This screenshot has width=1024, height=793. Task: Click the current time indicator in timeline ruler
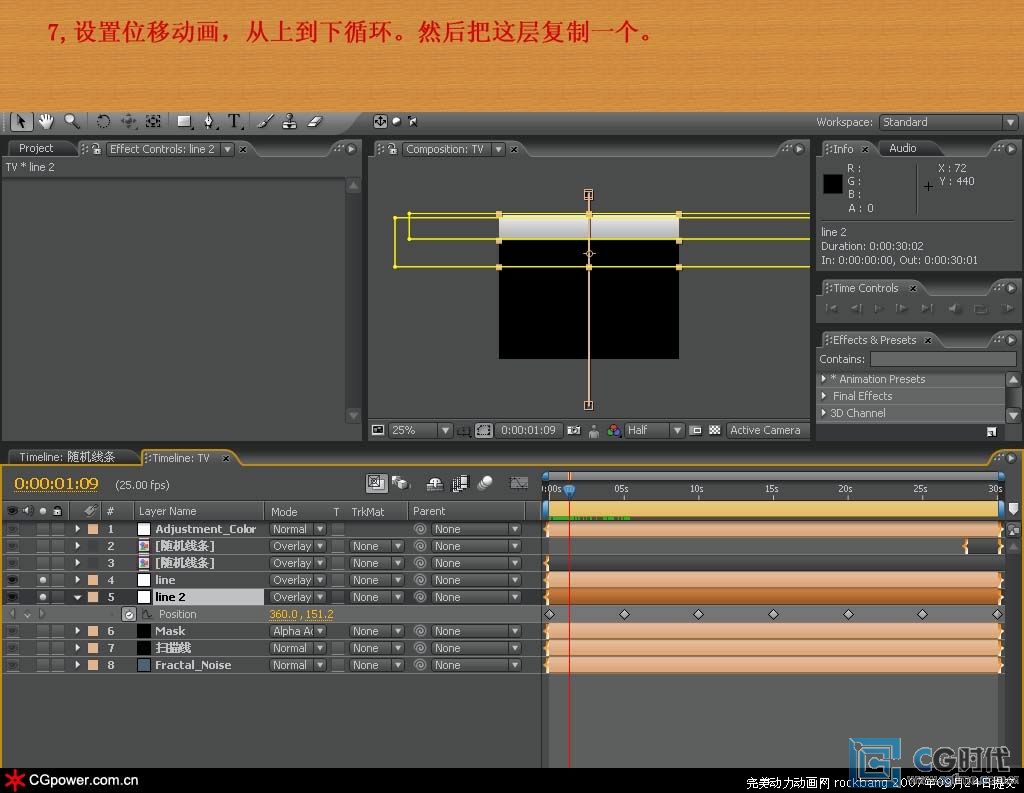pos(569,489)
